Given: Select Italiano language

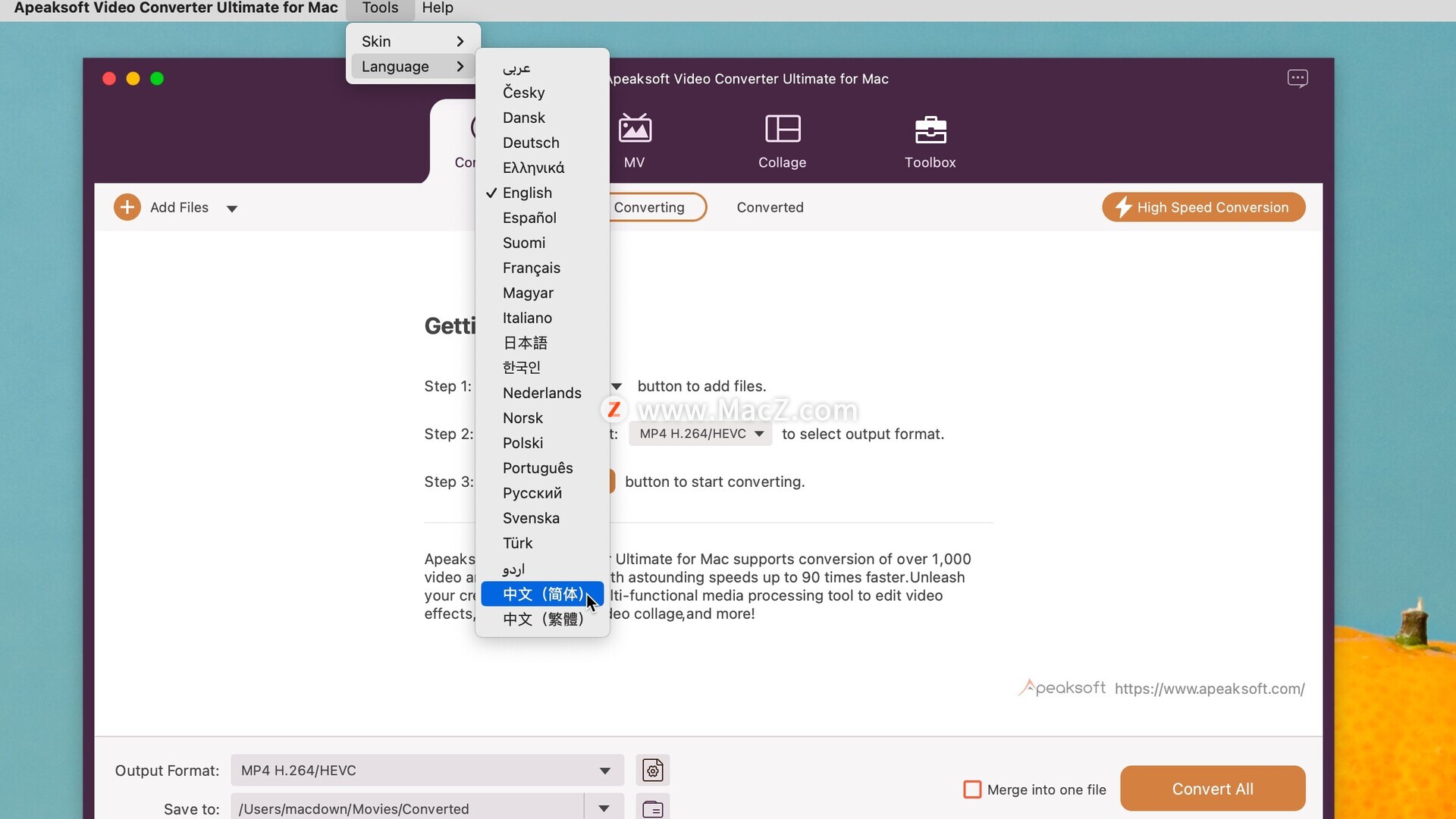Looking at the screenshot, I should click(x=542, y=318).
